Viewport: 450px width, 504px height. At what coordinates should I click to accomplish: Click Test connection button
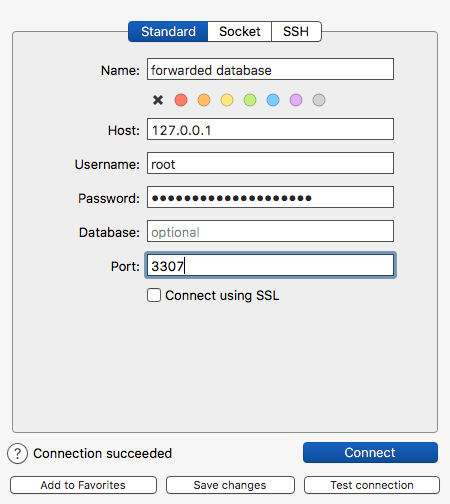click(x=372, y=485)
